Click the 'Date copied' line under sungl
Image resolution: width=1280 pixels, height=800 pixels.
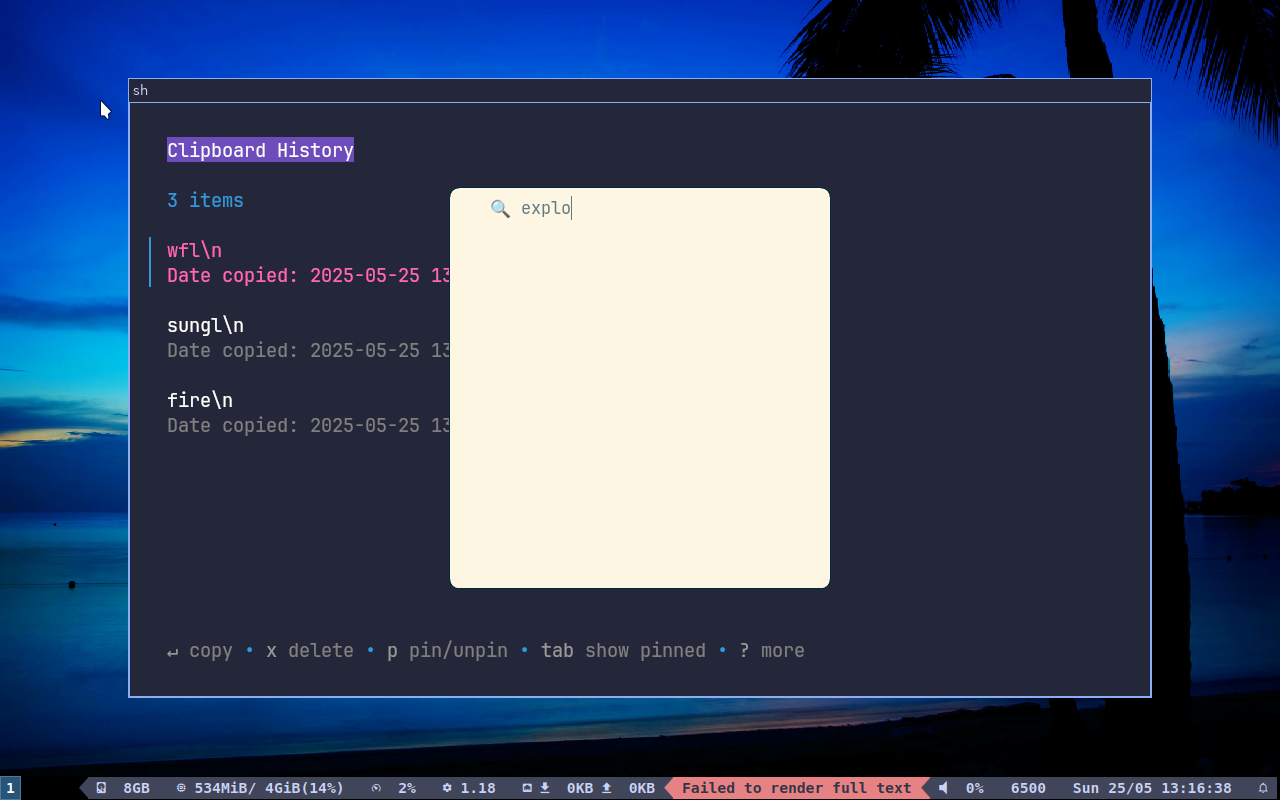point(308,350)
